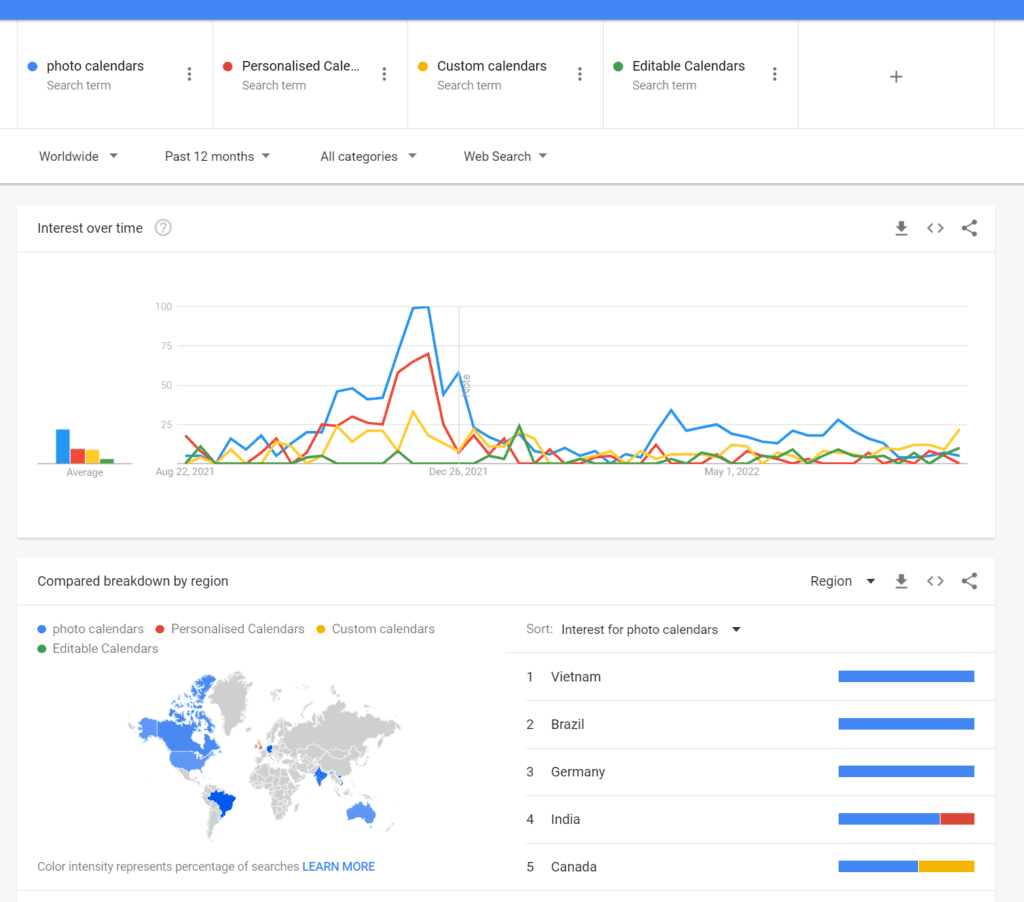Viewport: 1024px width, 902px height.
Task: Download Interest over time chart data
Action: [x=901, y=228]
